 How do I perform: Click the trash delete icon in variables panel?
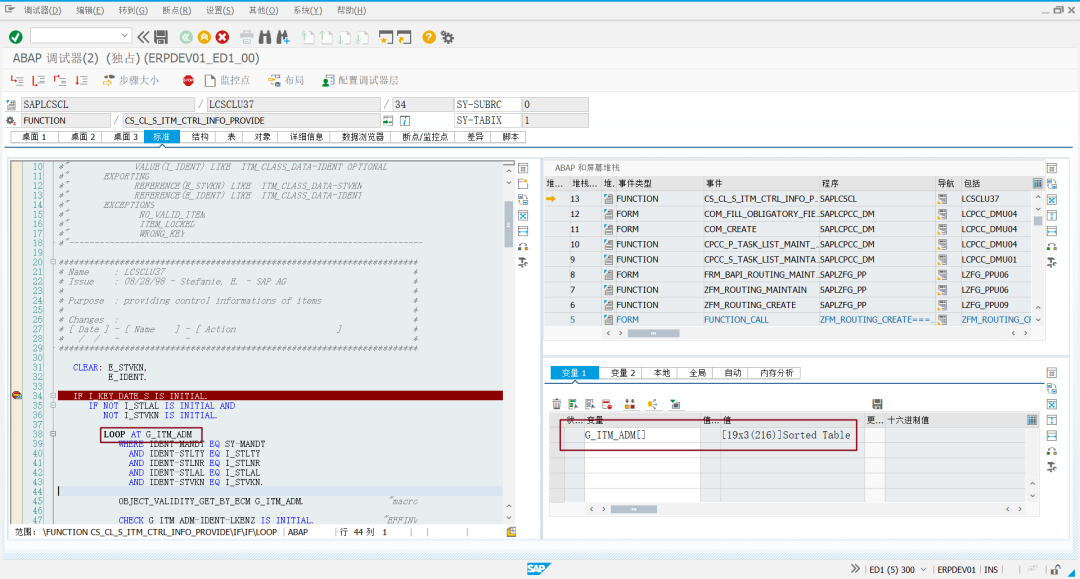[x=557, y=404]
